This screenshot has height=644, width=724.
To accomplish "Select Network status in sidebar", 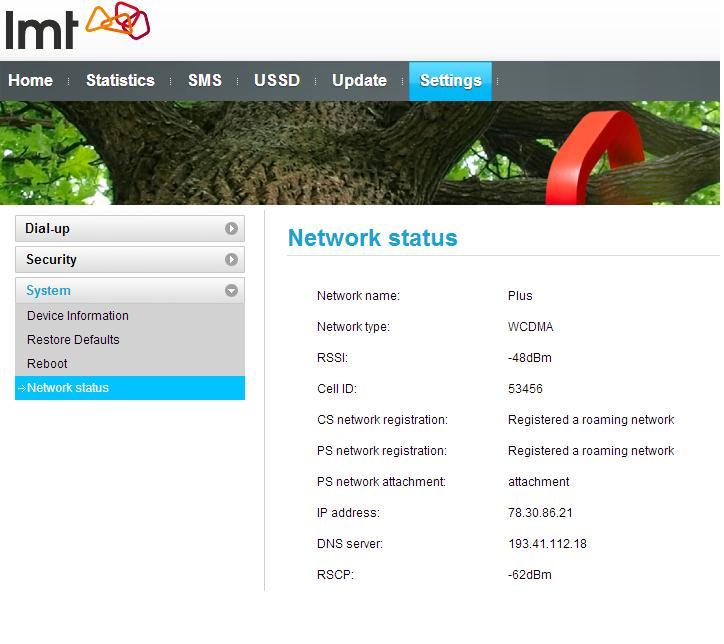I will [68, 388].
